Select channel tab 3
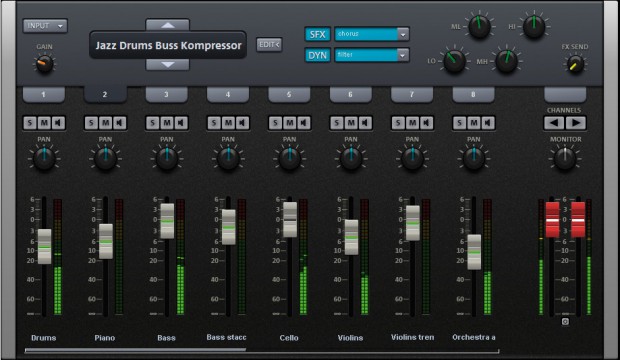The image size is (620, 360). [166, 95]
